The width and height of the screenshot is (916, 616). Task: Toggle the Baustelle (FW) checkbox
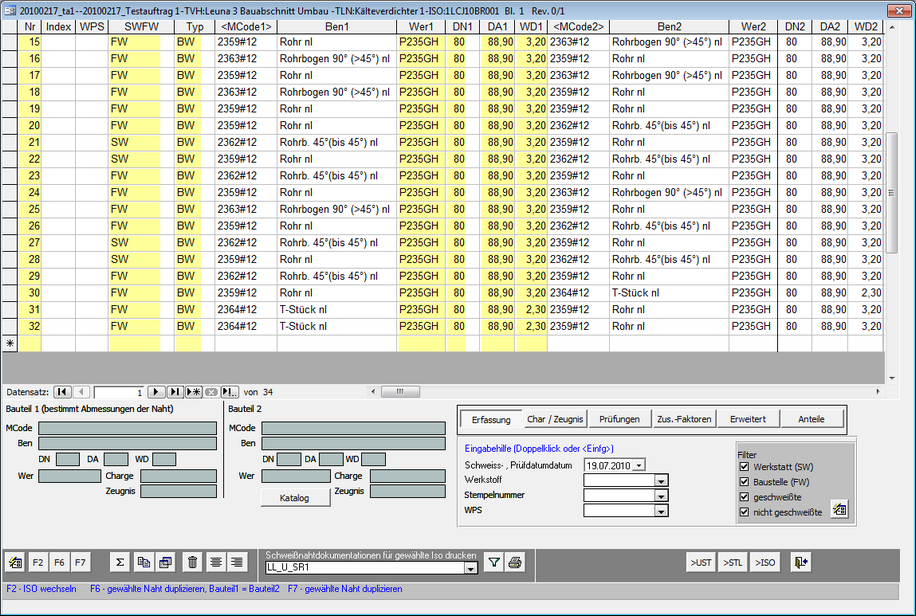coord(743,482)
